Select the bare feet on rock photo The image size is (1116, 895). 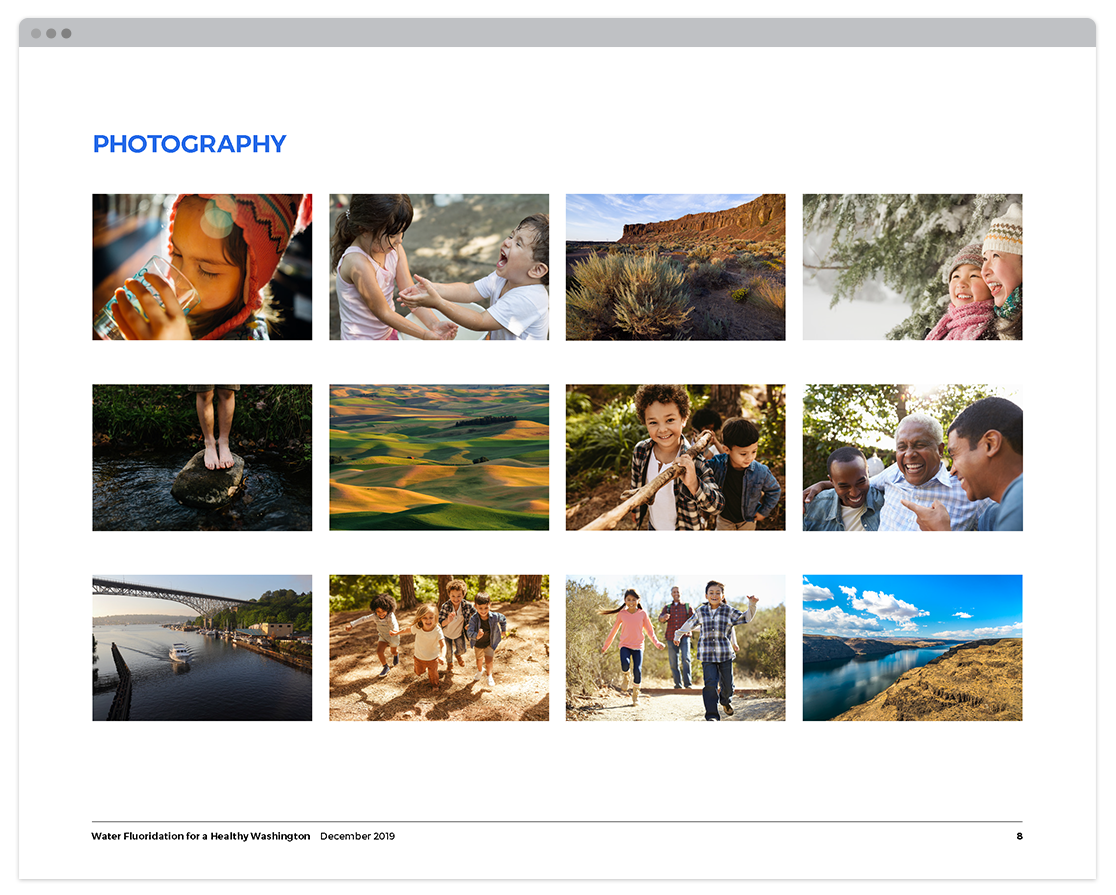coord(202,457)
